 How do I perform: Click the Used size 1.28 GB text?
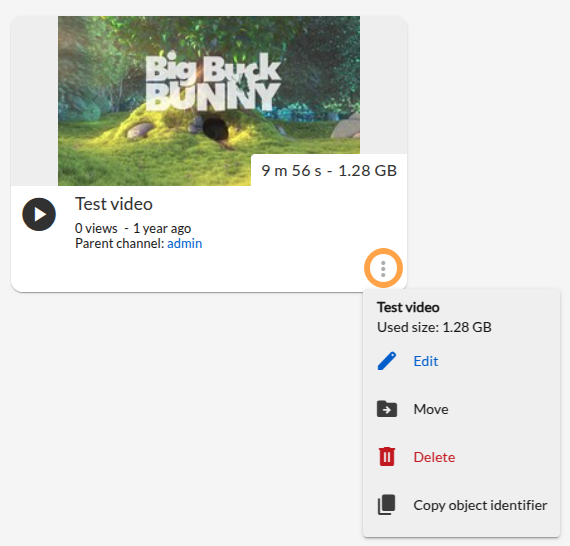[x=434, y=328]
